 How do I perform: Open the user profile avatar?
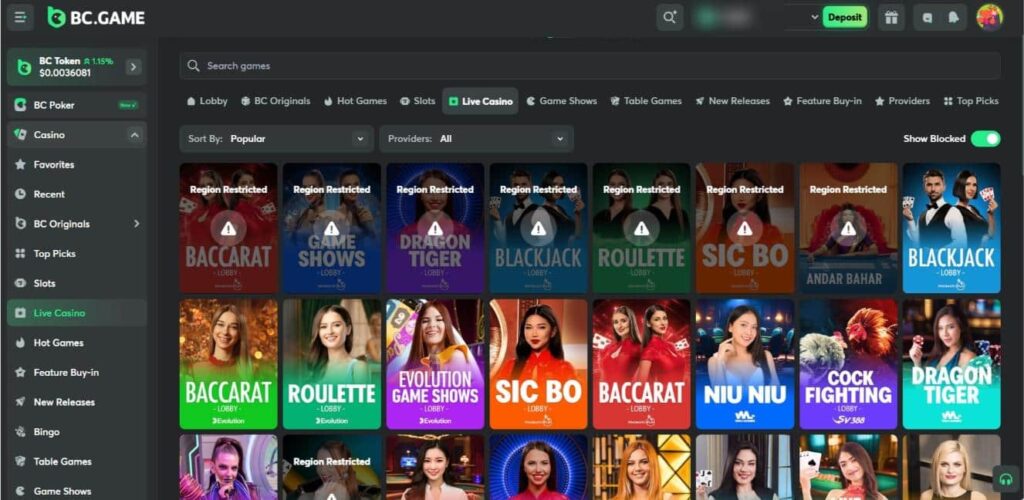[x=989, y=17]
